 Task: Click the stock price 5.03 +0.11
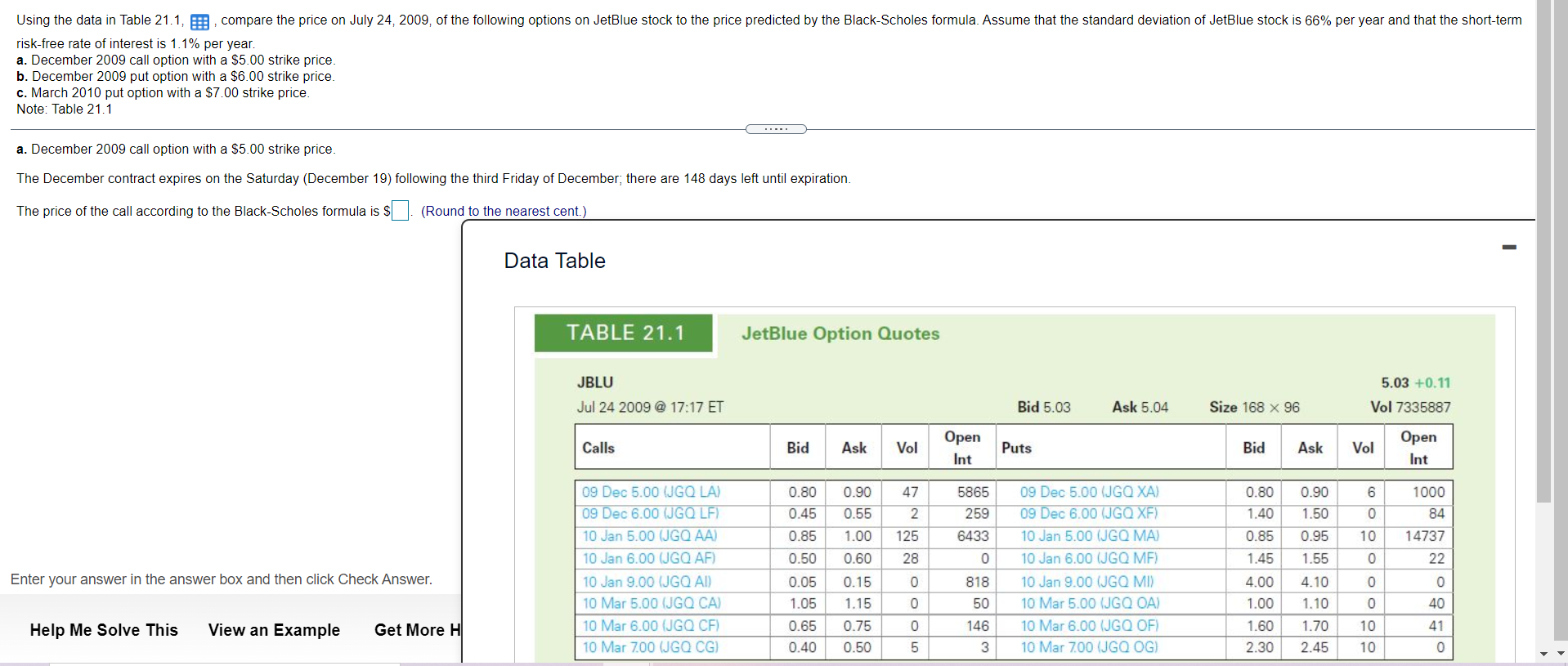(1416, 382)
